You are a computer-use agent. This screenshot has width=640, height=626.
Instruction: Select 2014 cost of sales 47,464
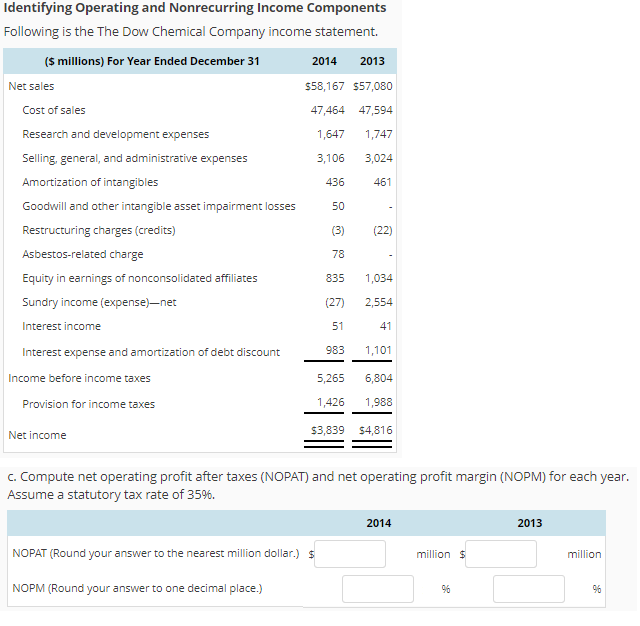(327, 110)
